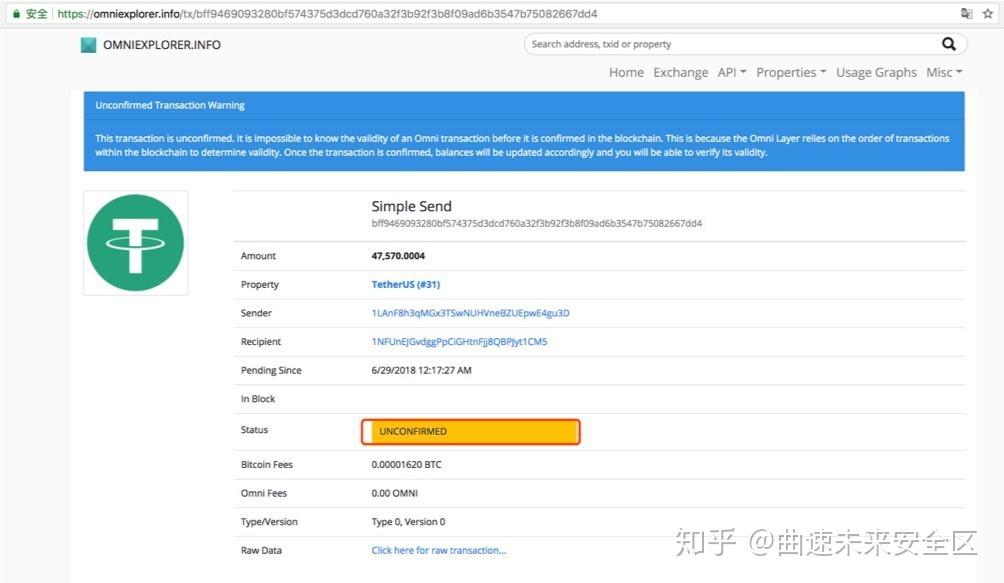Open recipient address starting with 1NFUnEj
This screenshot has height=583, width=1004.
tap(459, 342)
